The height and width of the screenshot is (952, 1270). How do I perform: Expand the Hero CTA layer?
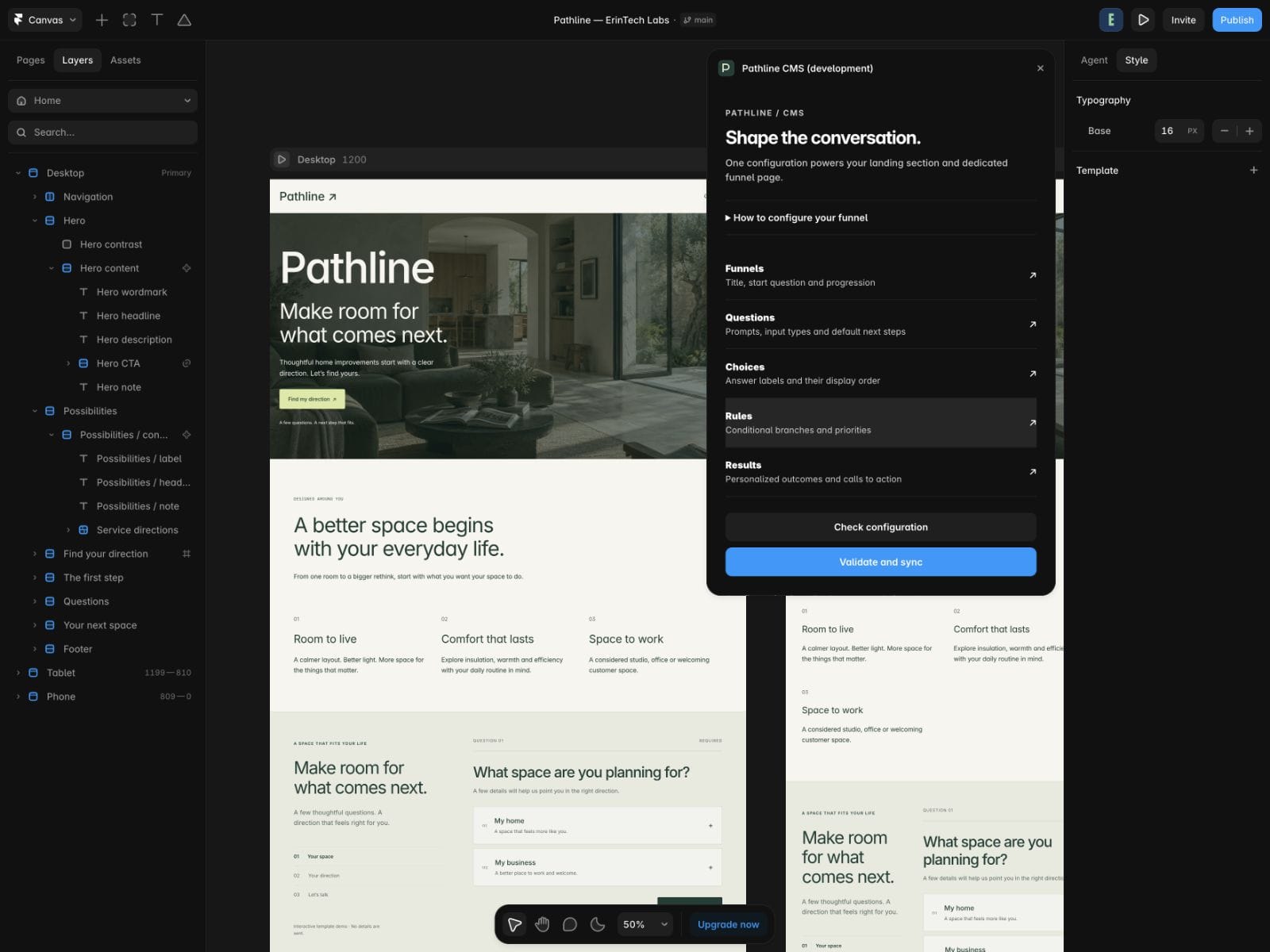[x=68, y=363]
